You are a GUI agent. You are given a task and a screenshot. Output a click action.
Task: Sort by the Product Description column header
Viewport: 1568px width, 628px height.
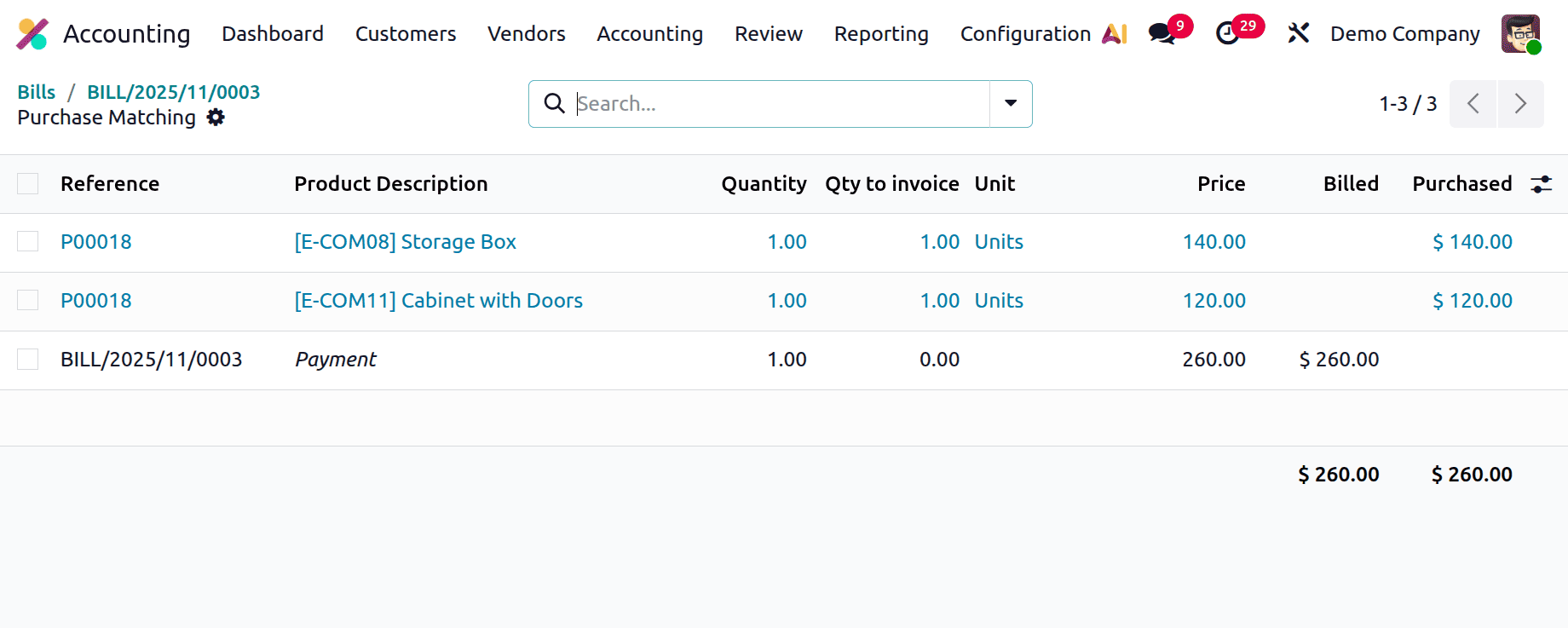[x=391, y=184]
